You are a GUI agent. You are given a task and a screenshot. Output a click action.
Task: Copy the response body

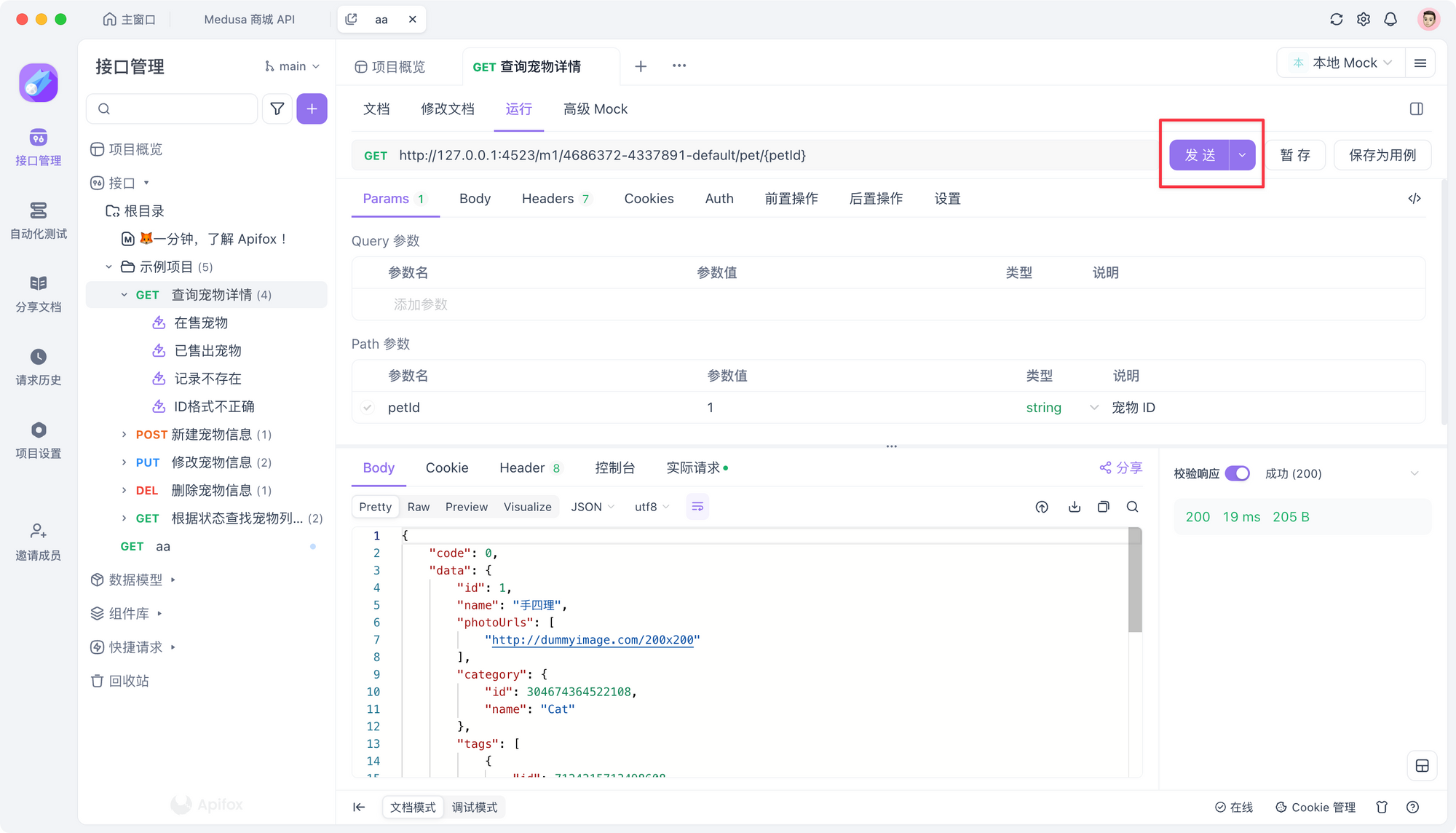(x=1103, y=507)
